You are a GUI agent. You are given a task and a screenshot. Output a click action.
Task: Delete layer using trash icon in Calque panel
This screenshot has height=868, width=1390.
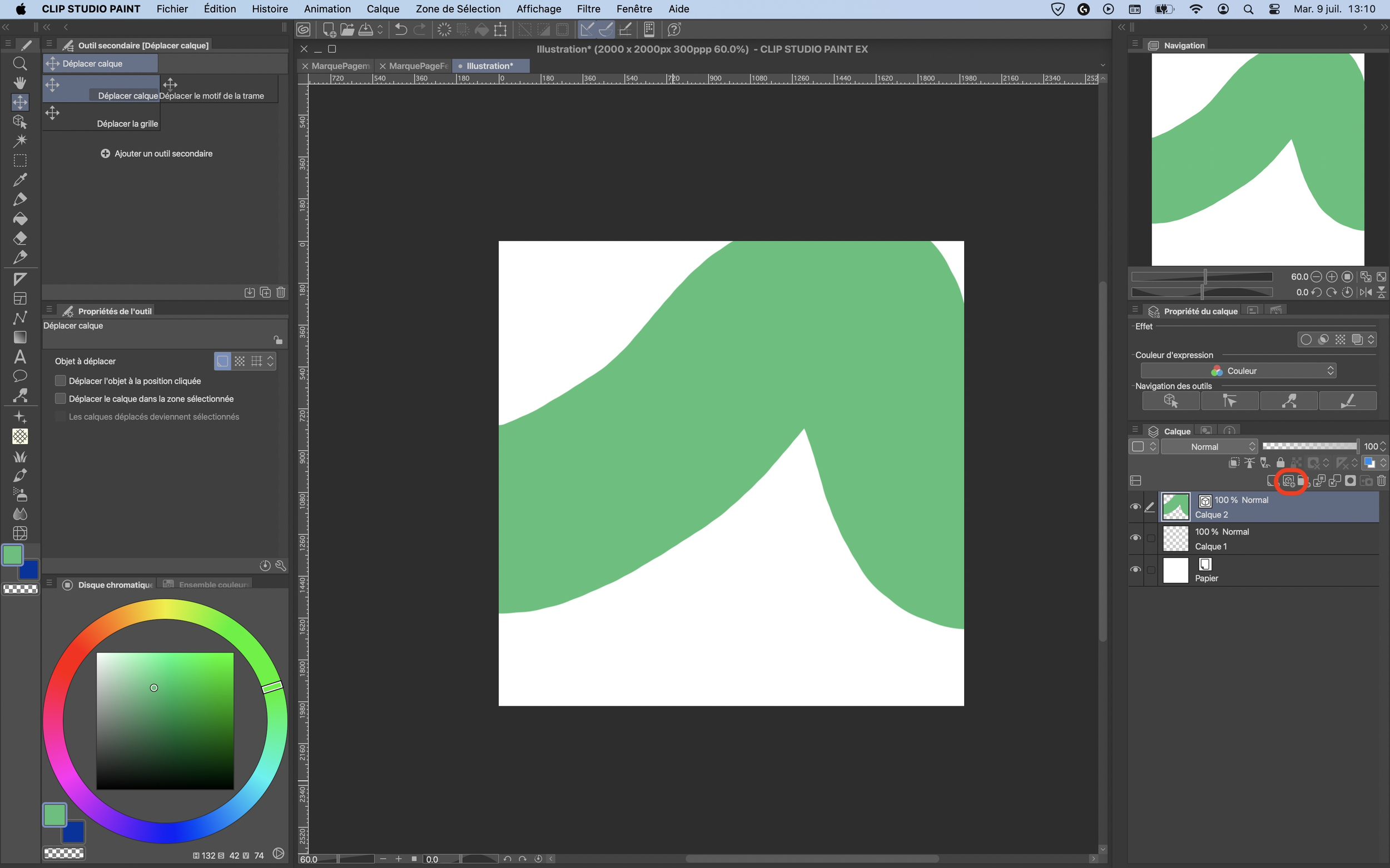1381,481
